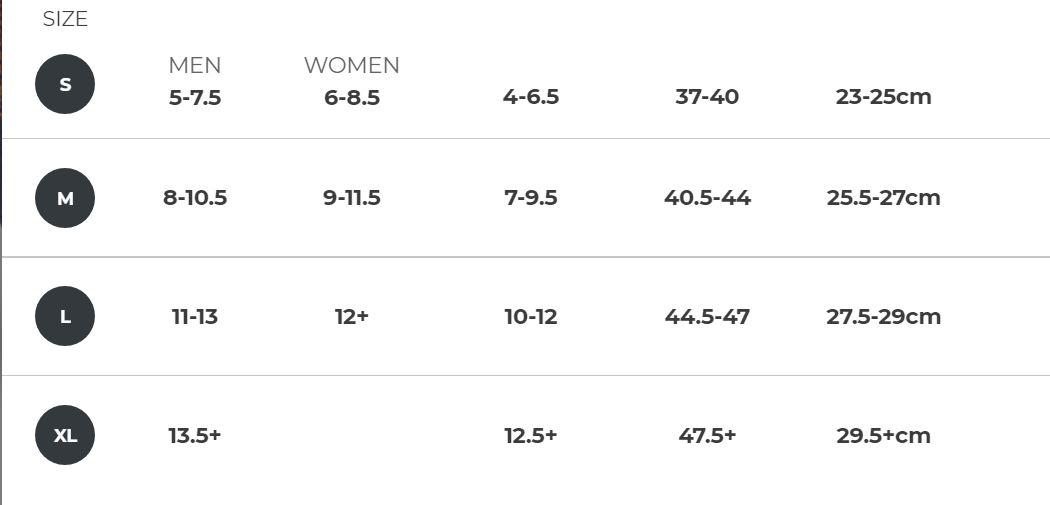Click the 29.5+cm length value
This screenshot has width=1050, height=505.
(883, 435)
